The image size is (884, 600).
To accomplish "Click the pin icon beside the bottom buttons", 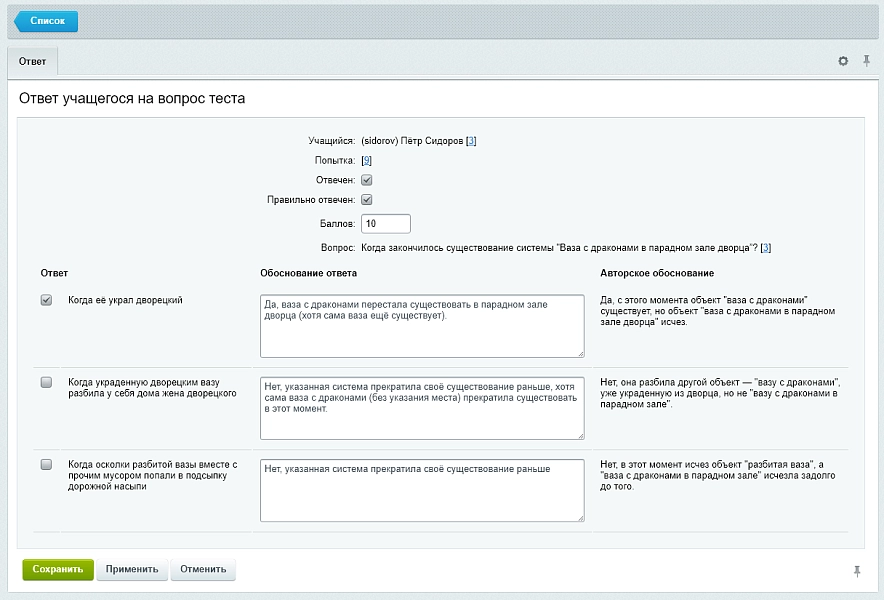I will tap(857, 571).
